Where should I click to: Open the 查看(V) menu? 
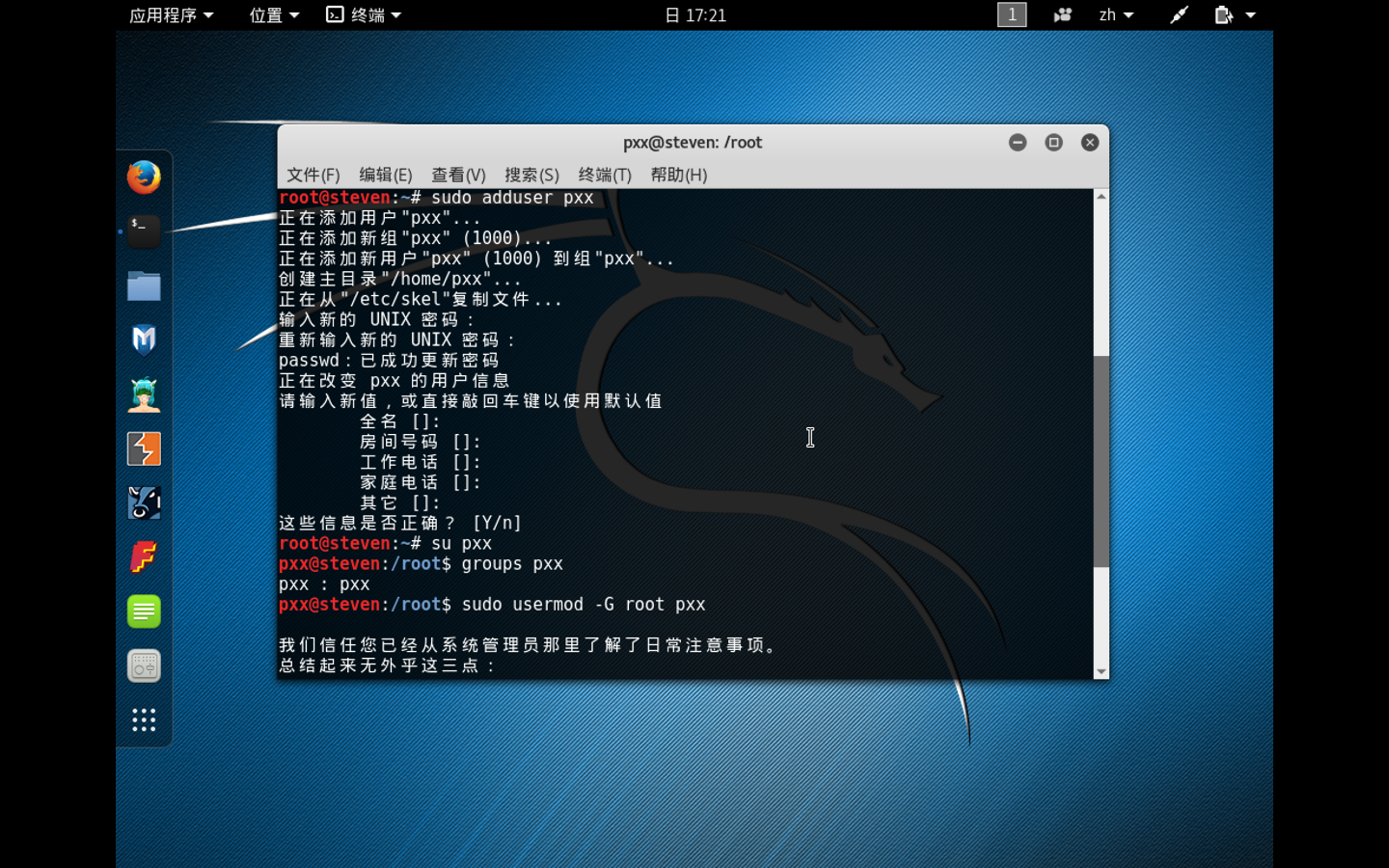click(458, 175)
